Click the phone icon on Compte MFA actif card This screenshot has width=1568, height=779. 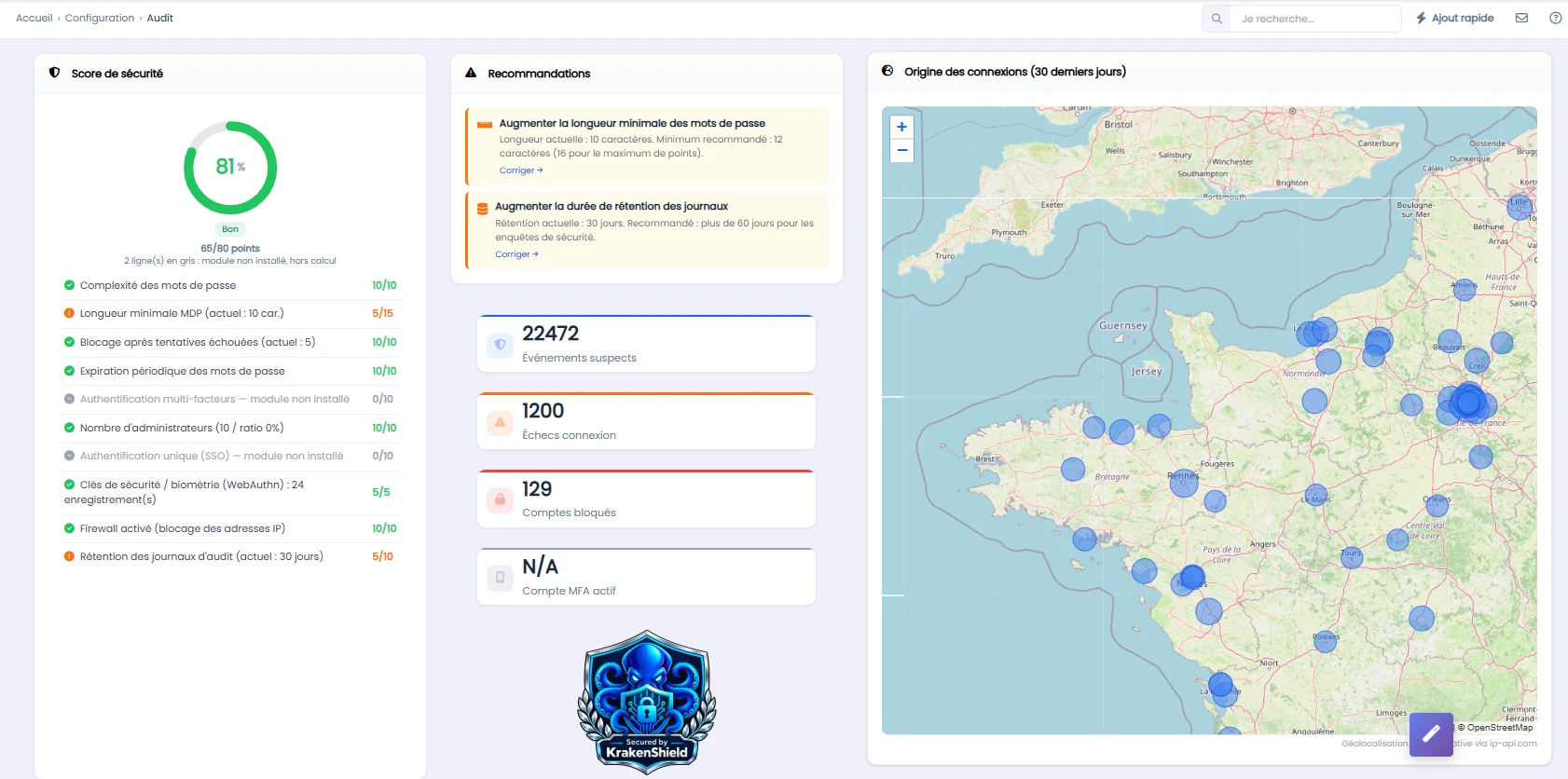(501, 578)
